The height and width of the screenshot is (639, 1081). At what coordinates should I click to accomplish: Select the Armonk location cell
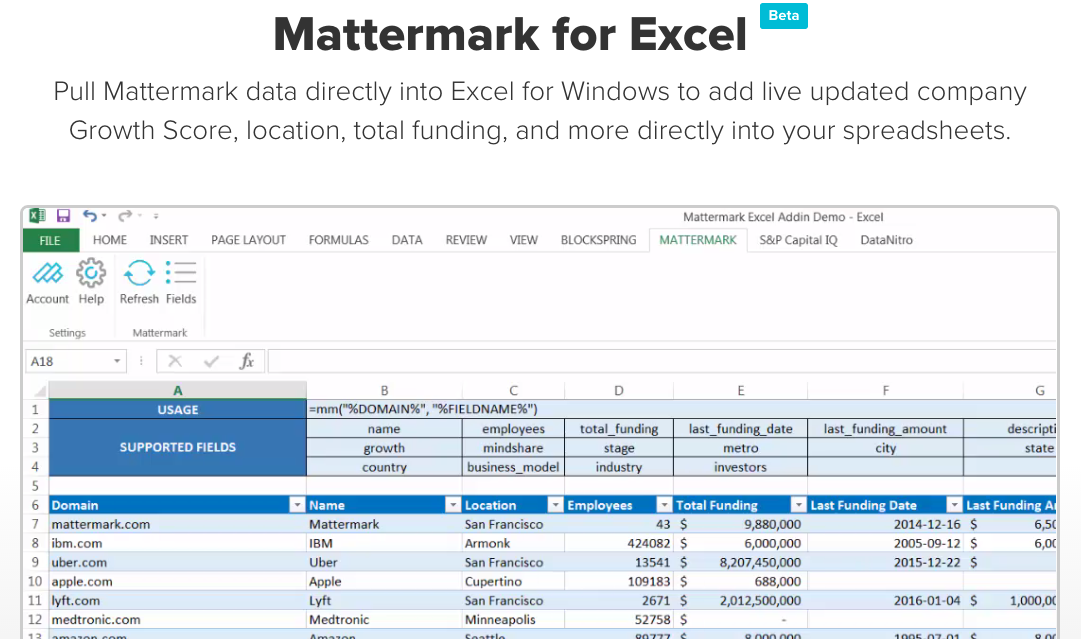(514, 543)
